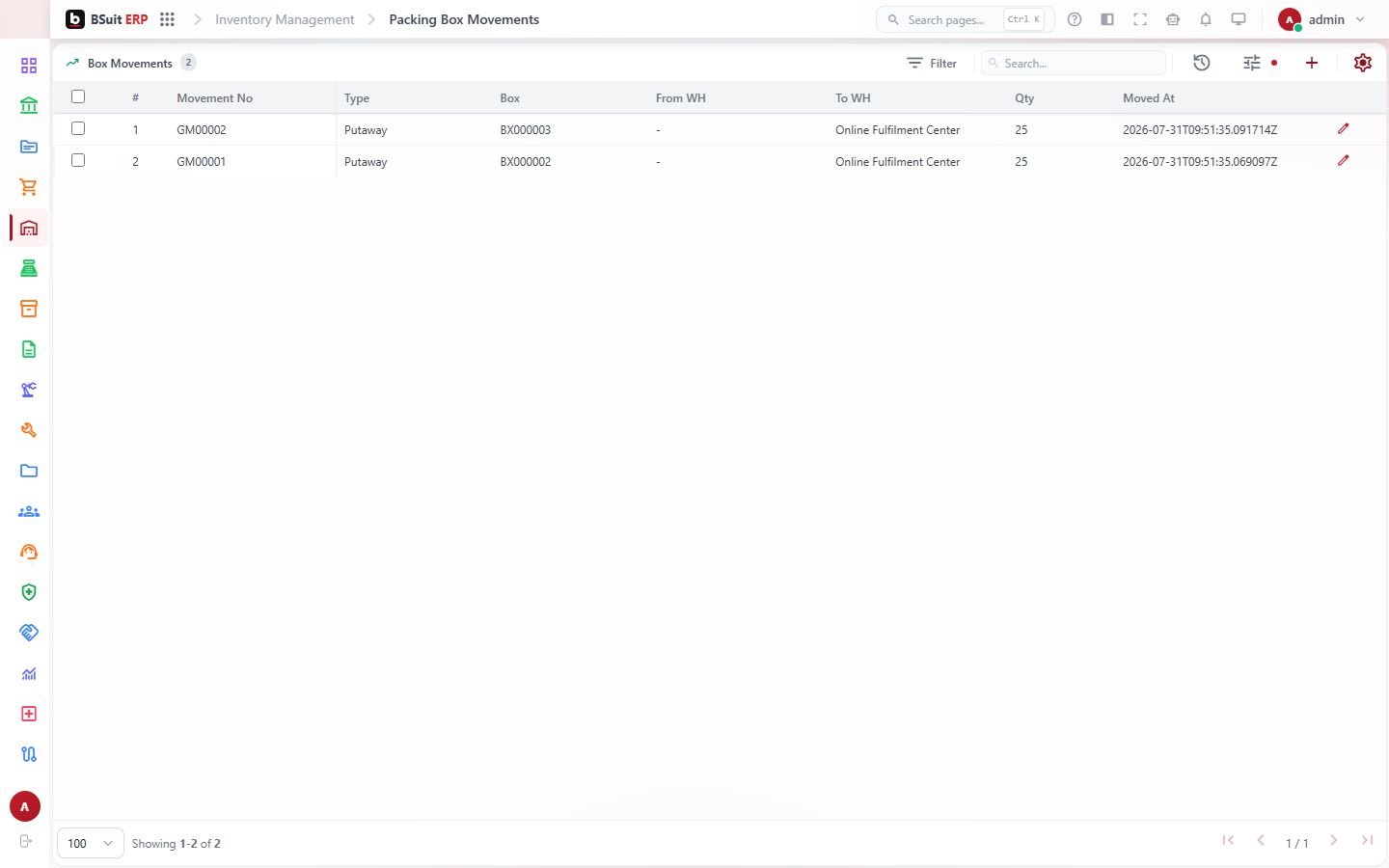Click the BSuit ERP logo
This screenshot has width=1389, height=868.
coord(107,19)
